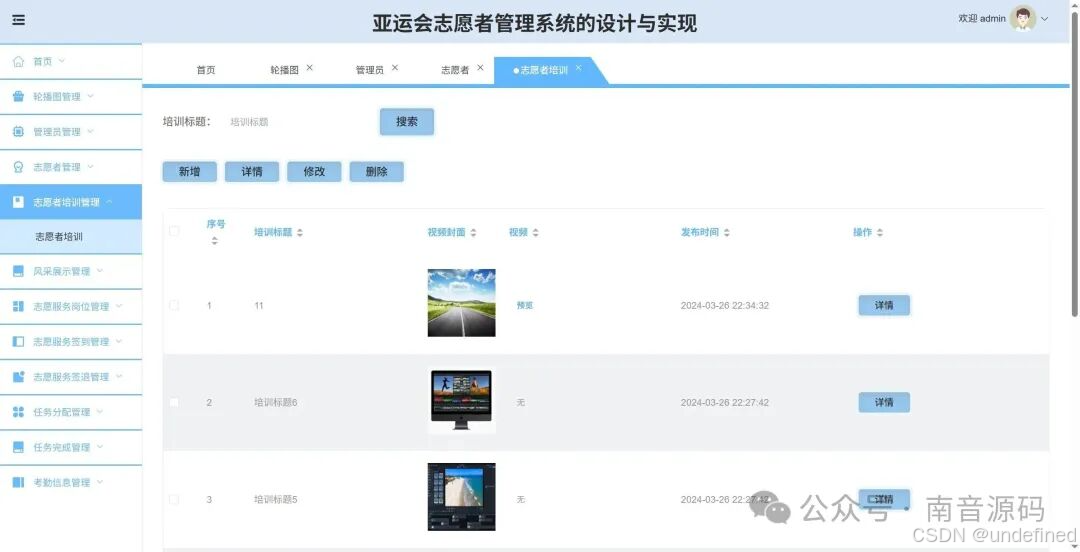Open 详情 for the 培训标题6 row
1080x552 pixels.
(884, 402)
